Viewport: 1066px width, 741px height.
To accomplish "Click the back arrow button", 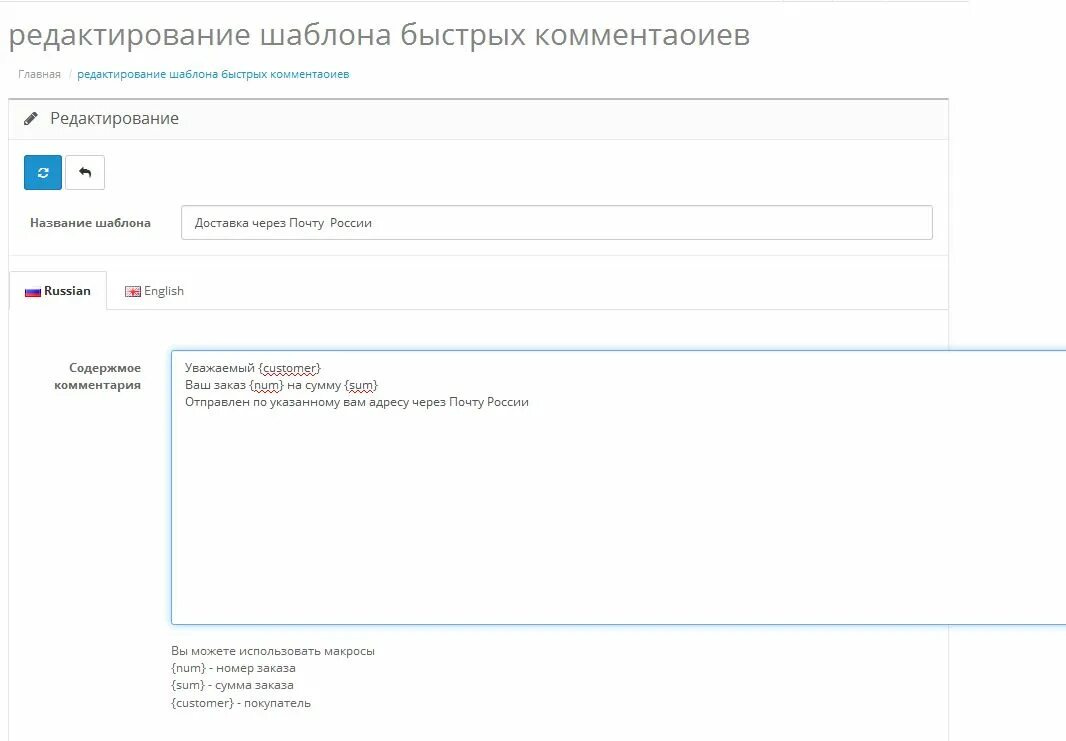I will [x=85, y=173].
